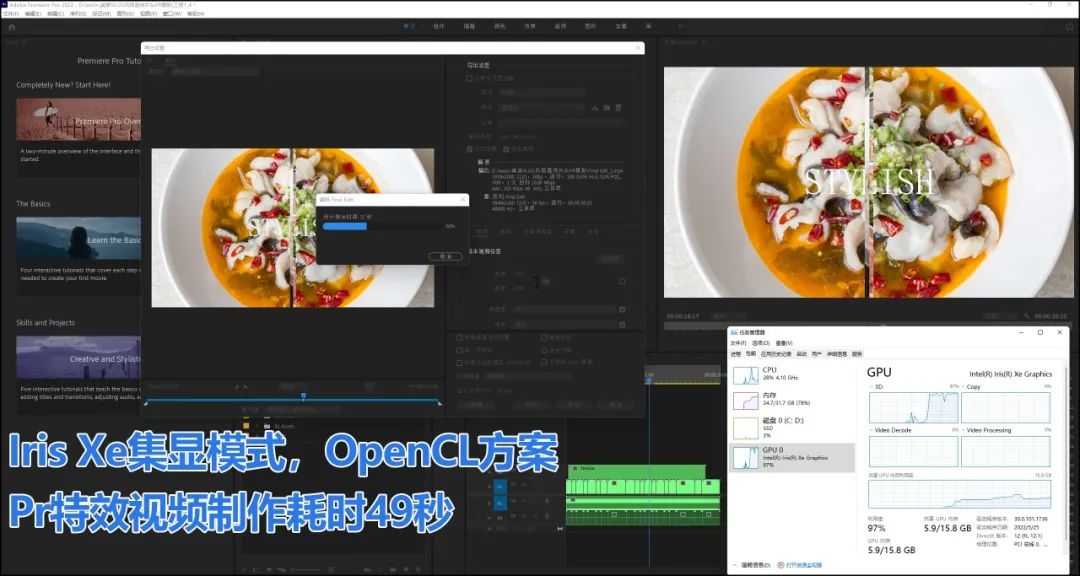Open the Premiere Pro Overview tutorial thumbnail
Image resolution: width=1080 pixels, height=576 pixels.
point(79,119)
